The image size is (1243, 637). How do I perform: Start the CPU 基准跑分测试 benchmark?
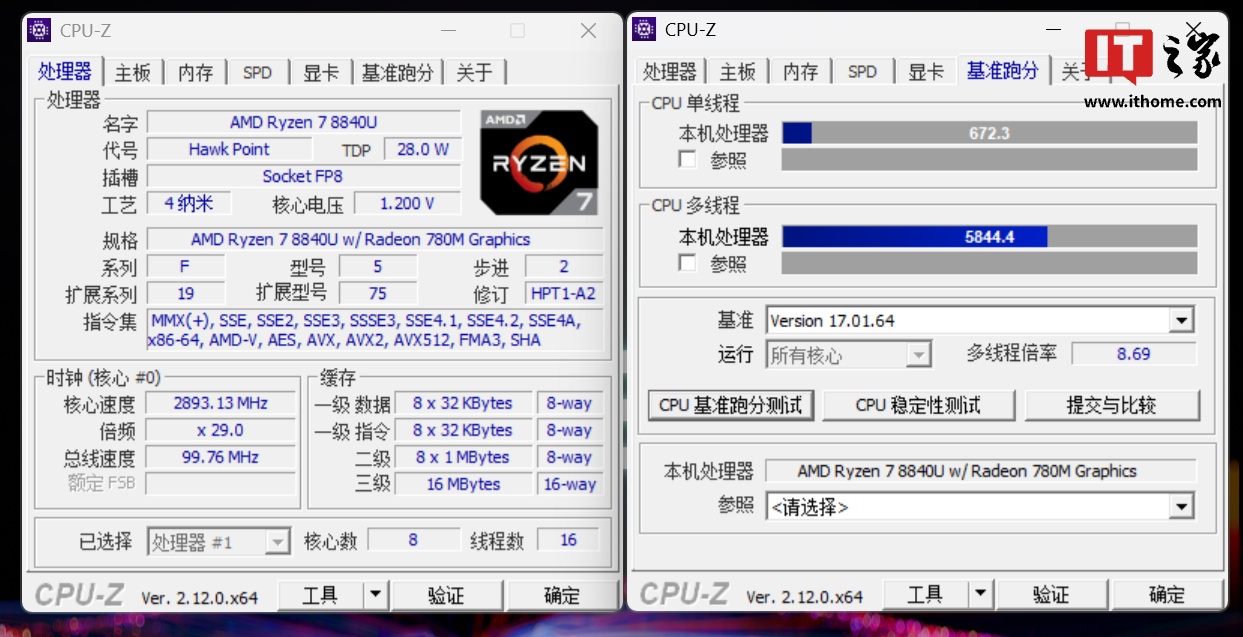(730, 405)
